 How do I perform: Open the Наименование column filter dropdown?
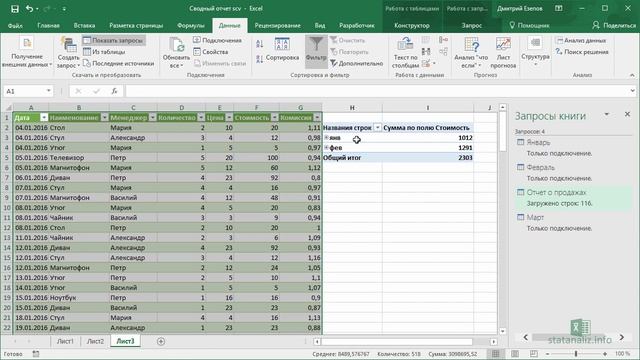[104, 118]
